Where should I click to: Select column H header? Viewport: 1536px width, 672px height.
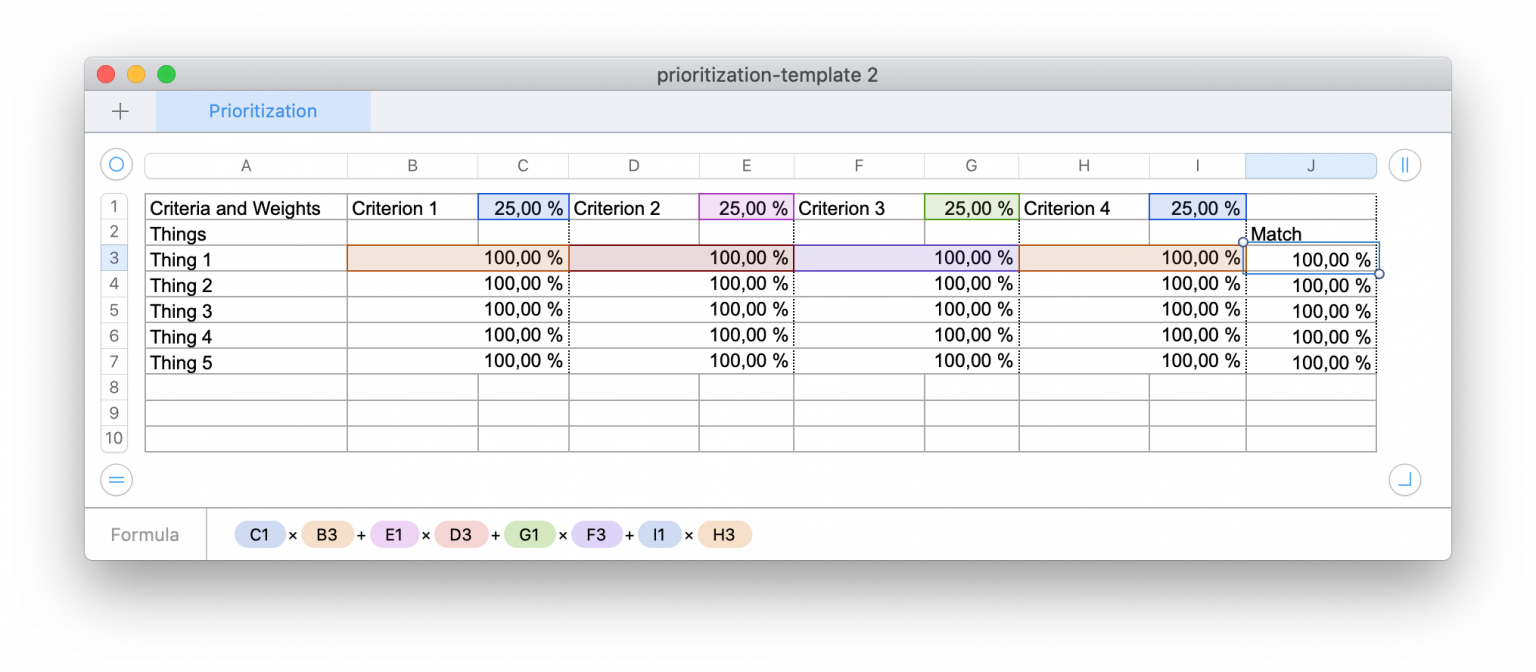1084,166
